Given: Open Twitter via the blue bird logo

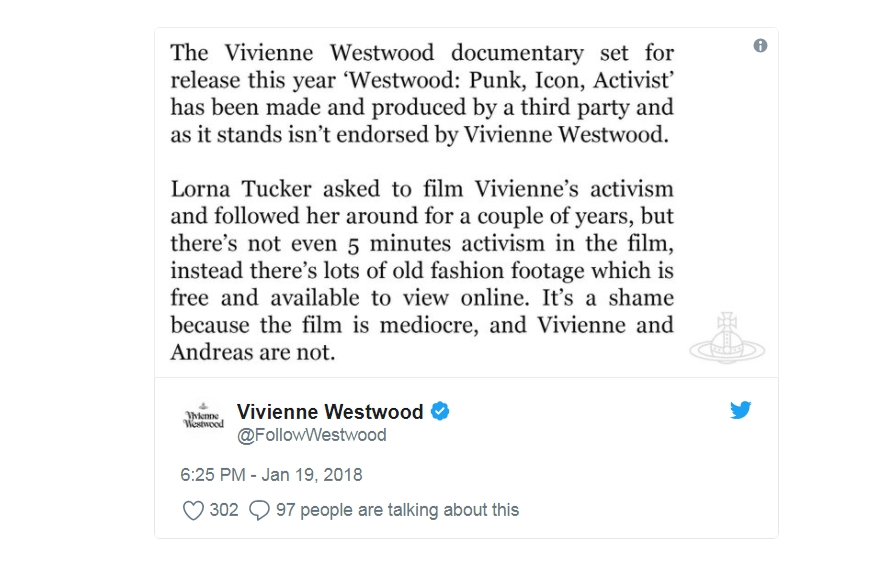Looking at the screenshot, I should (740, 410).
